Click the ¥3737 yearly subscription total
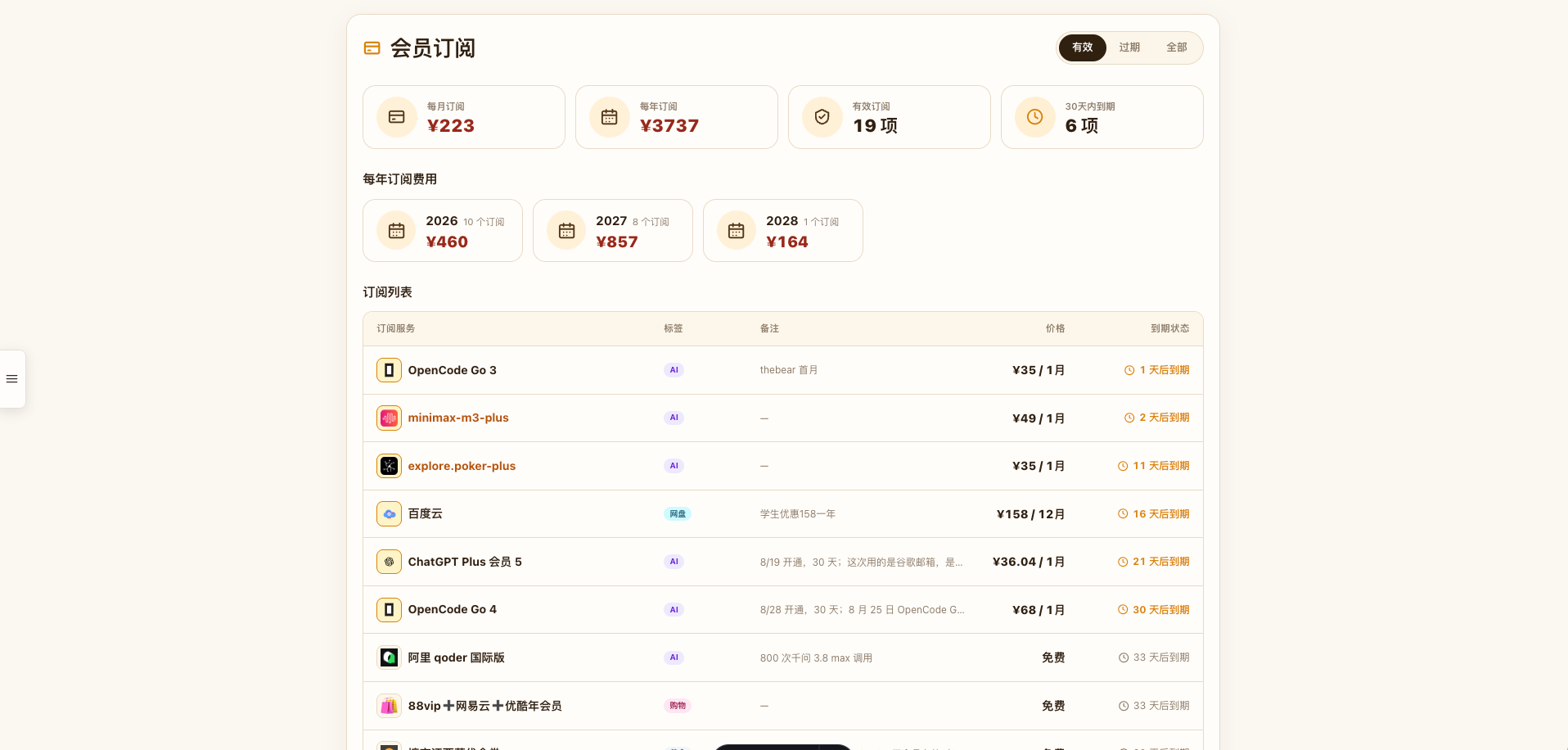This screenshot has height=750, width=1568. click(x=669, y=126)
